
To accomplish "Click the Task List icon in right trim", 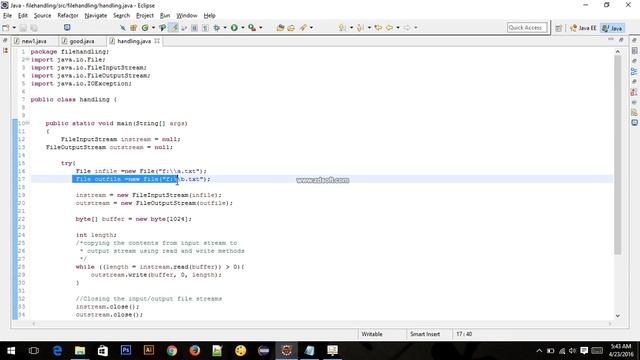I will 634,51.
